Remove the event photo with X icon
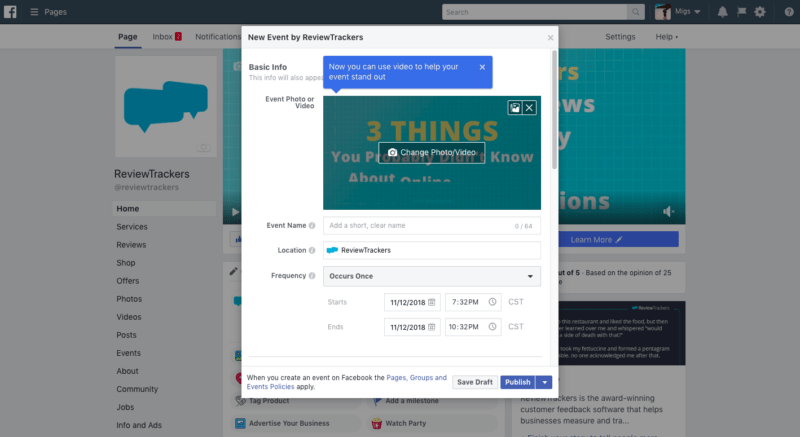Viewport: 800px width, 437px height. click(x=529, y=108)
